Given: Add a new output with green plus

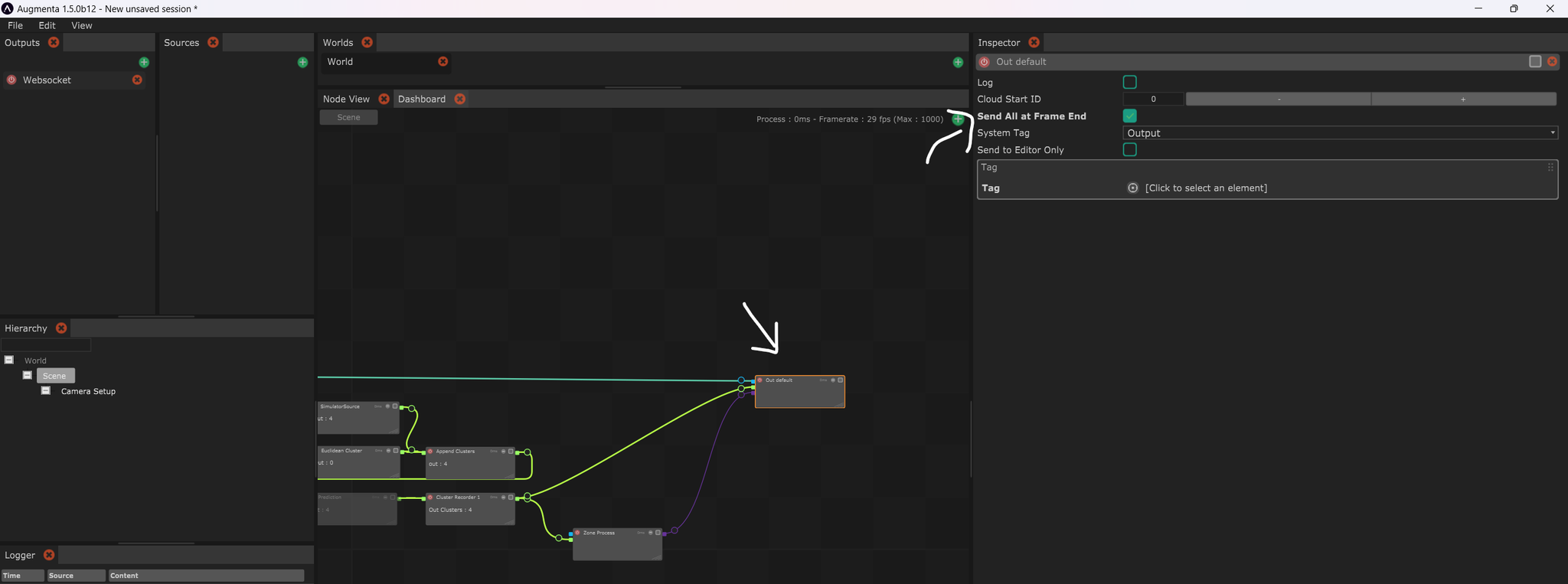Looking at the screenshot, I should 144,62.
